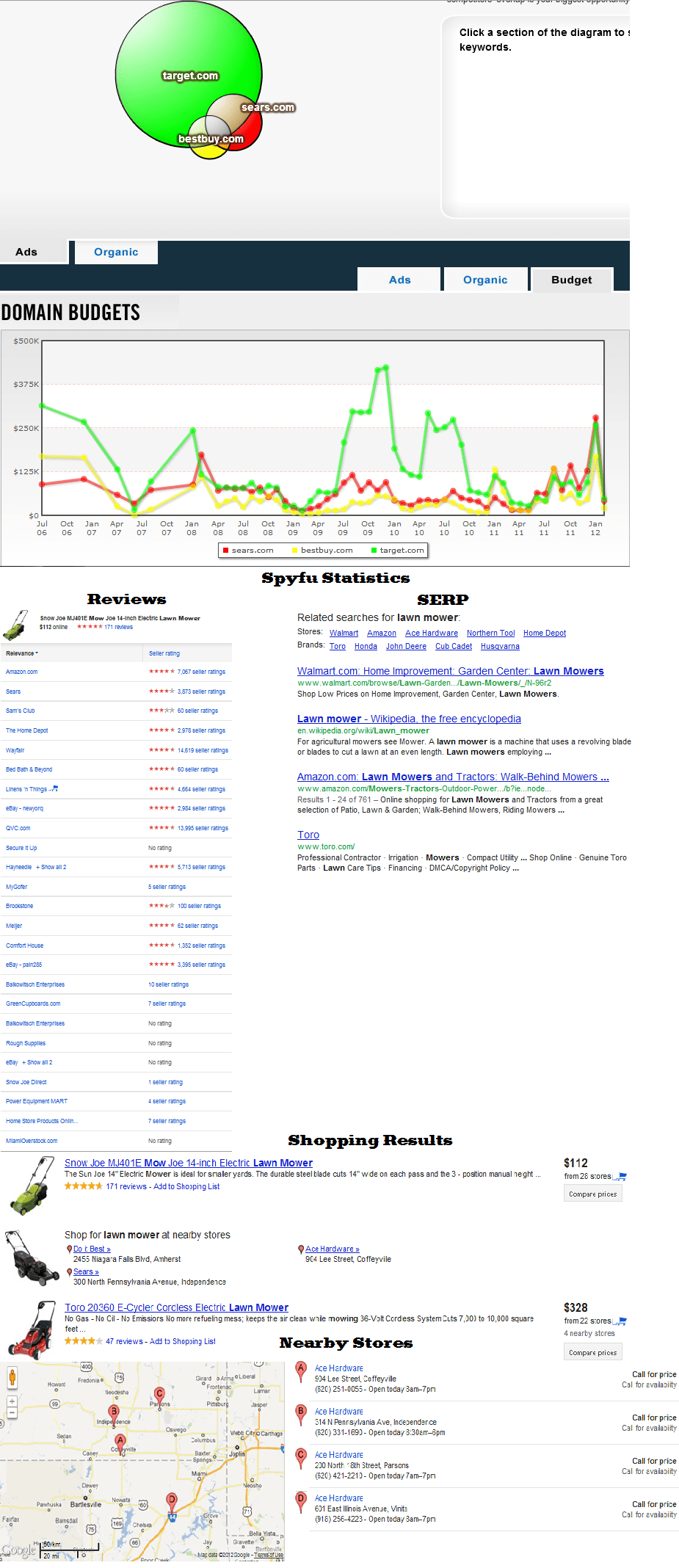Click cart icon next to 'from 28 stores'

click(621, 1176)
